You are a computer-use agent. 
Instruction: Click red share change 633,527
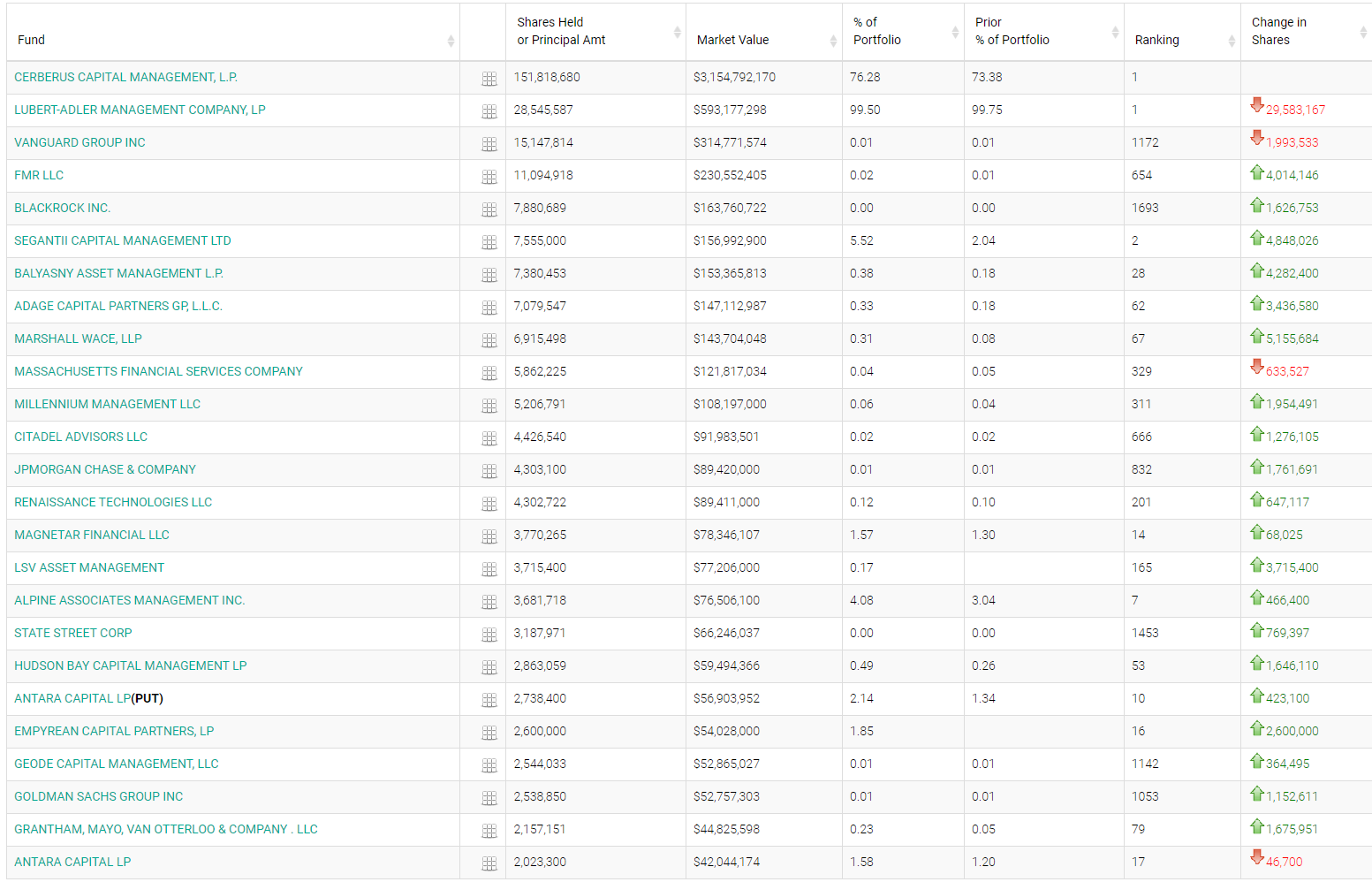click(x=1287, y=371)
